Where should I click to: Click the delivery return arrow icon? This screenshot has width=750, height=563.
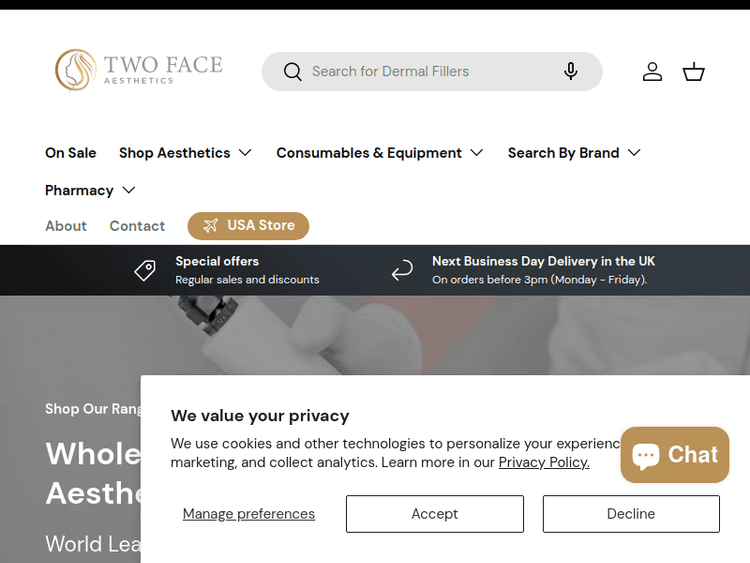(402, 270)
